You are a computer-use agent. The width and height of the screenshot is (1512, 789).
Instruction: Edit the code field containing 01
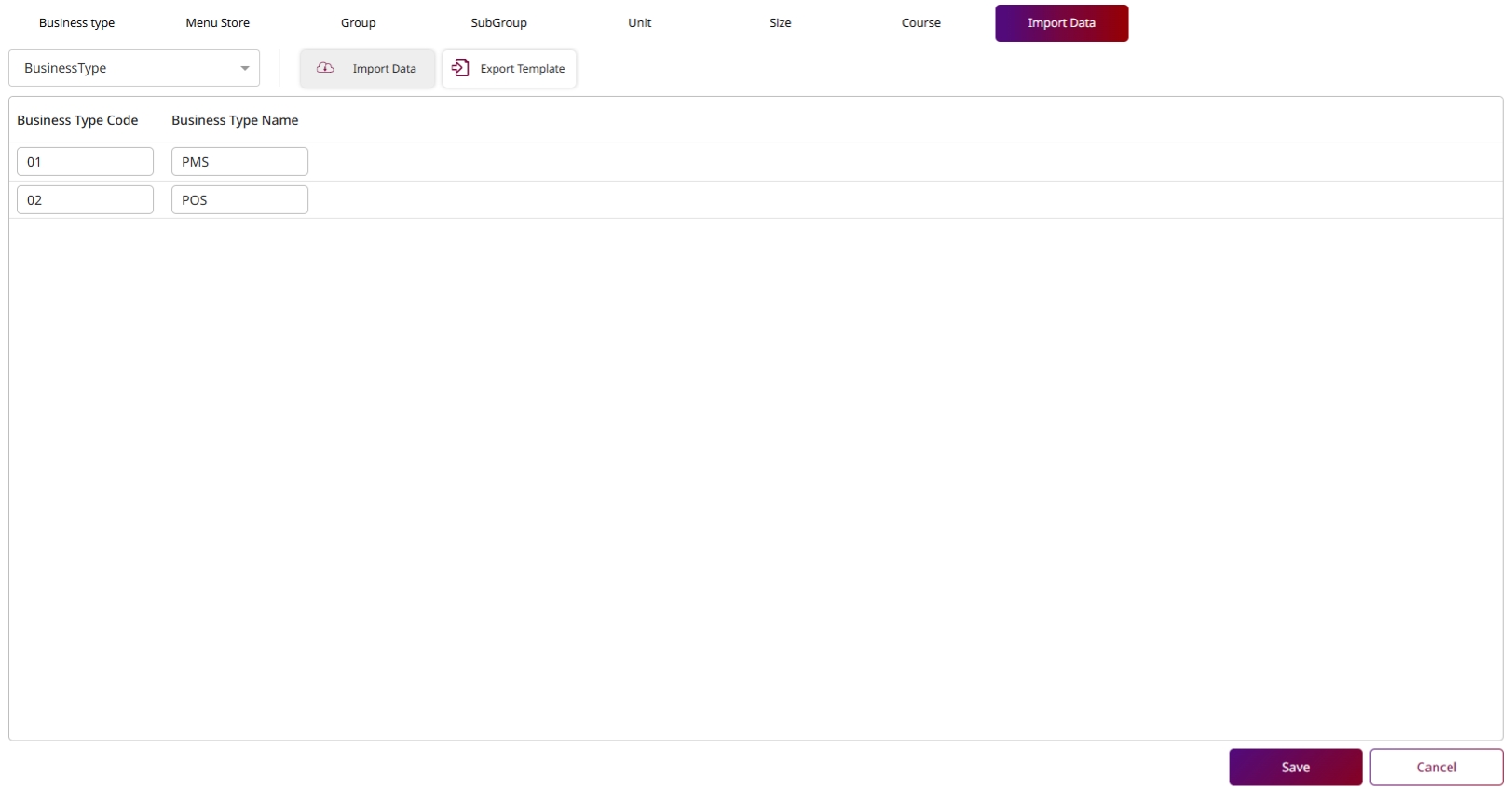(x=85, y=162)
